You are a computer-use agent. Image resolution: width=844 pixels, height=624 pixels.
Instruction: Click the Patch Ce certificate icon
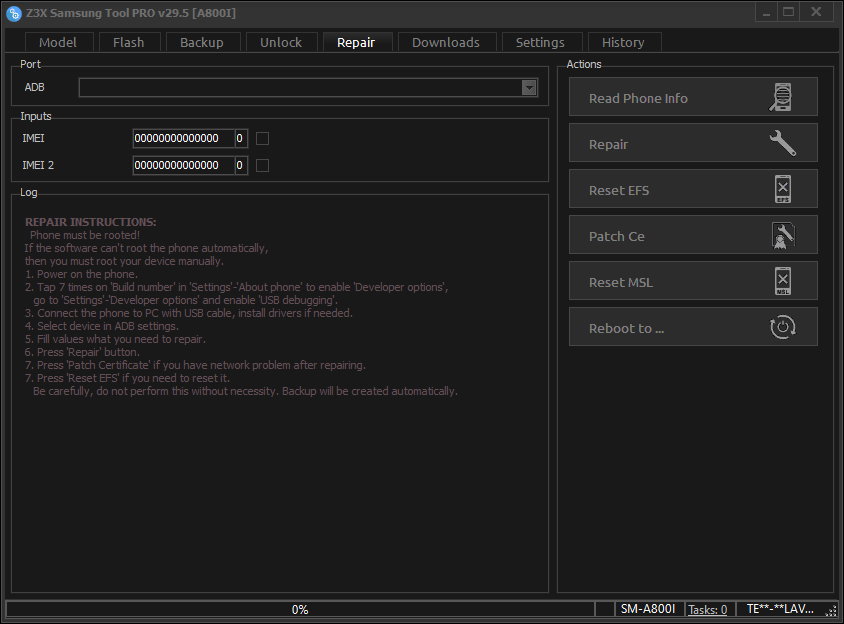click(783, 234)
